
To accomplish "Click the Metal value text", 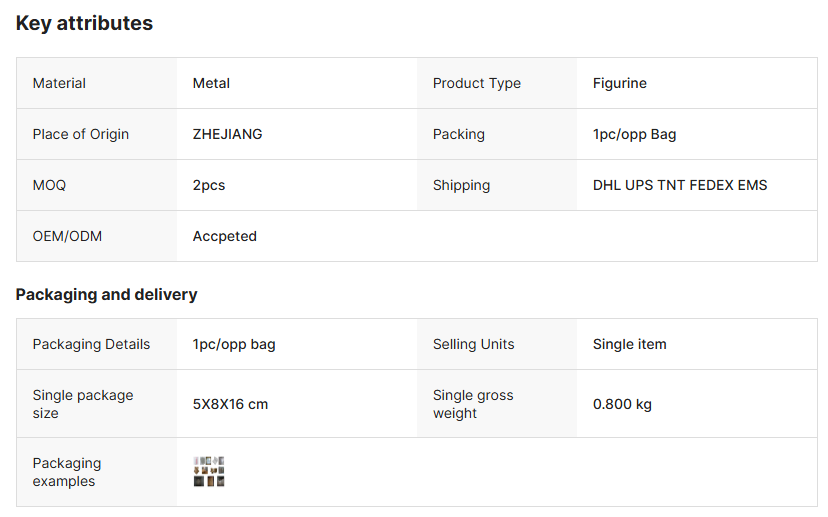I will pos(211,83).
